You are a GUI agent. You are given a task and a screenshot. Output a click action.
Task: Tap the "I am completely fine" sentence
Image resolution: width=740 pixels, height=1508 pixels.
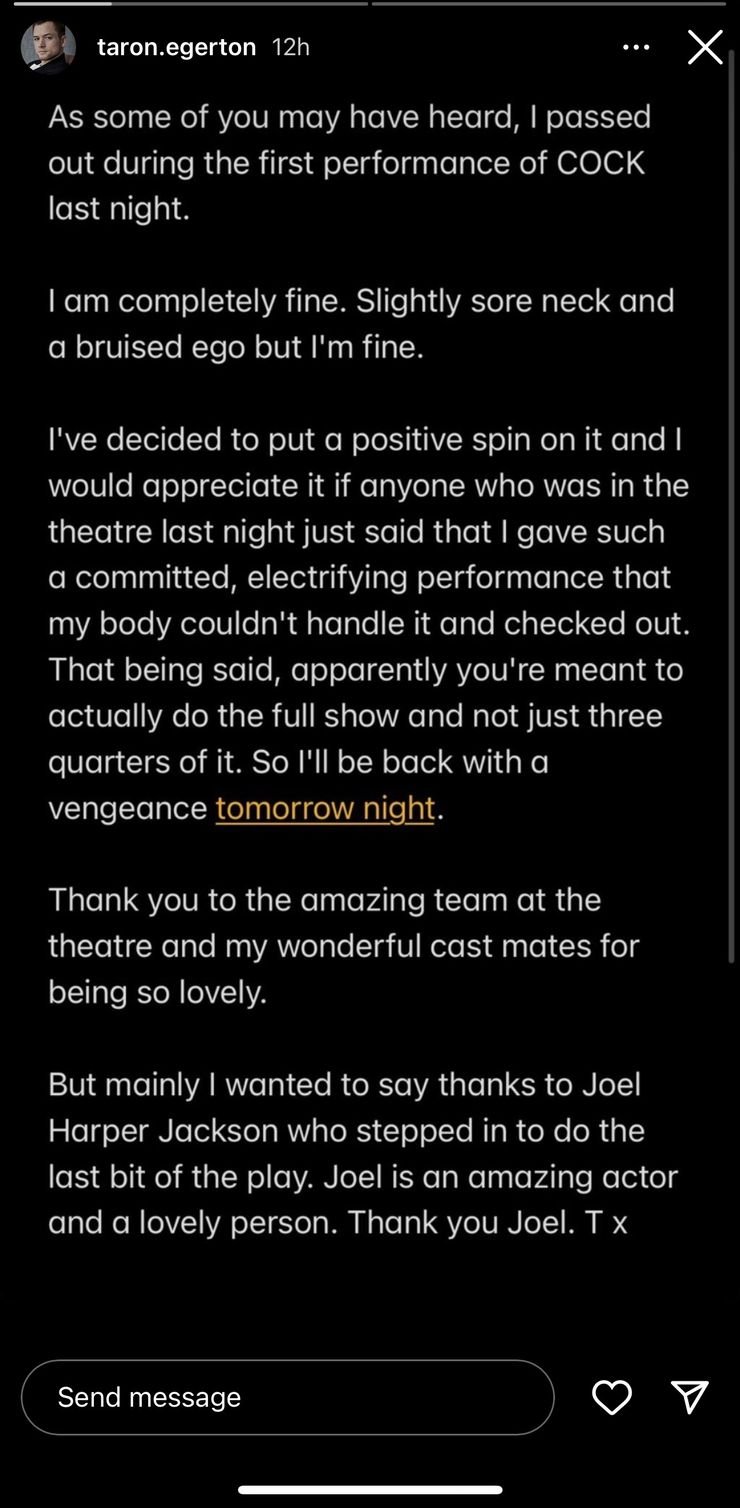click(195, 301)
